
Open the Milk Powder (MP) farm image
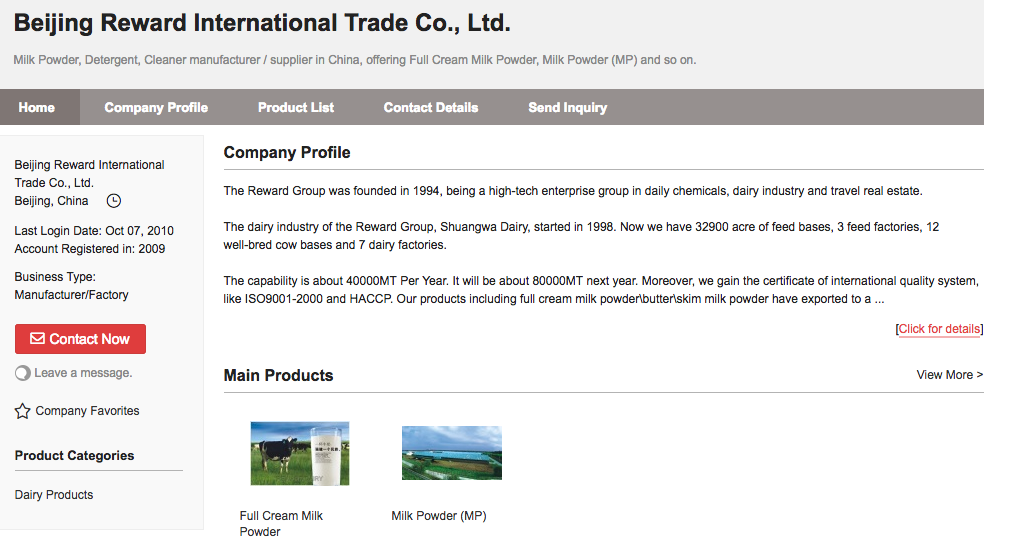pyautogui.click(x=451, y=453)
